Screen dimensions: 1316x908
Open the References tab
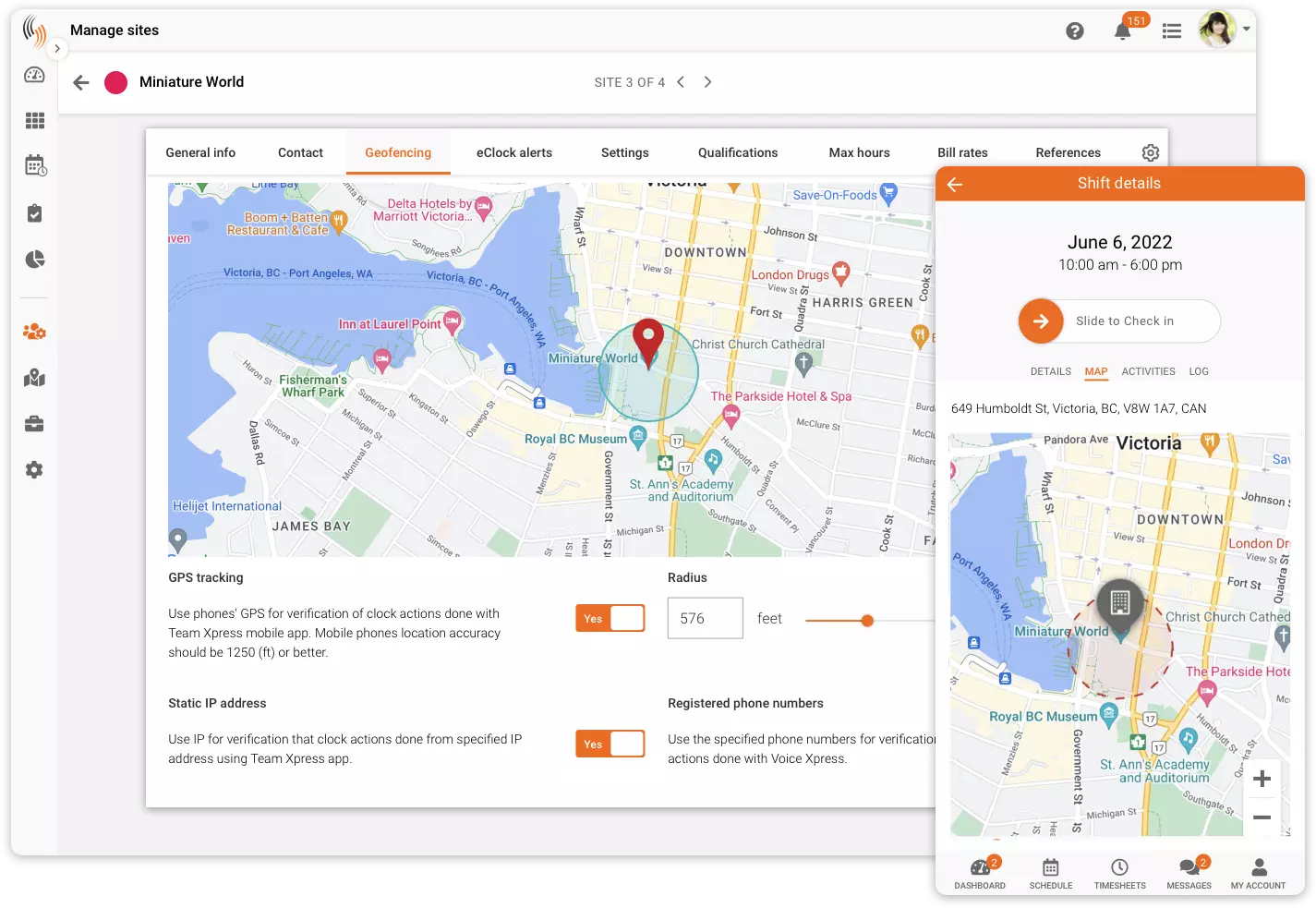[x=1068, y=152]
